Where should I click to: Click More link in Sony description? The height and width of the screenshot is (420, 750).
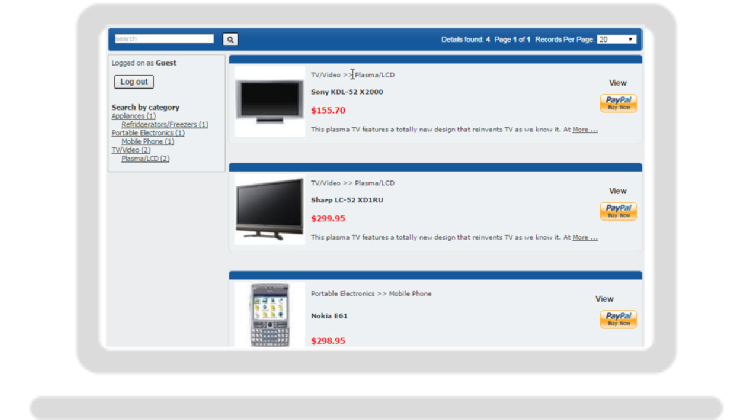(x=585, y=129)
